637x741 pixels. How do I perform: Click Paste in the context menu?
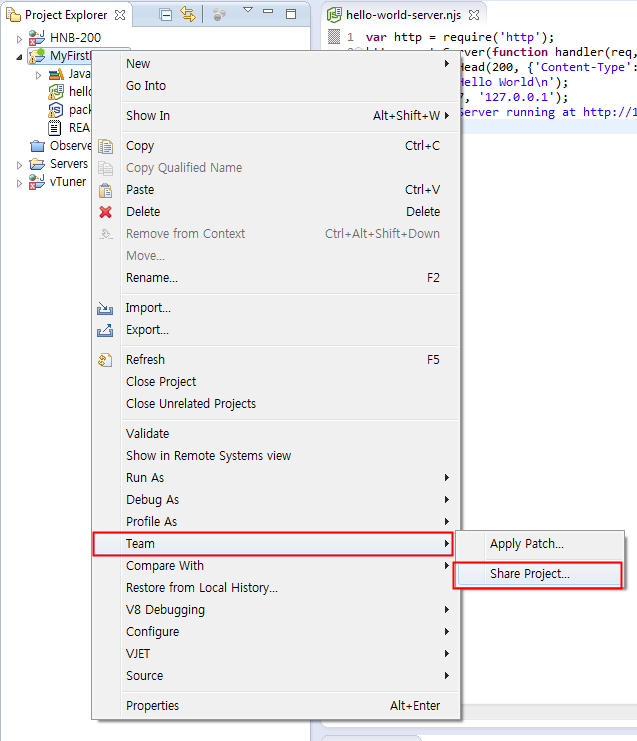point(276,190)
